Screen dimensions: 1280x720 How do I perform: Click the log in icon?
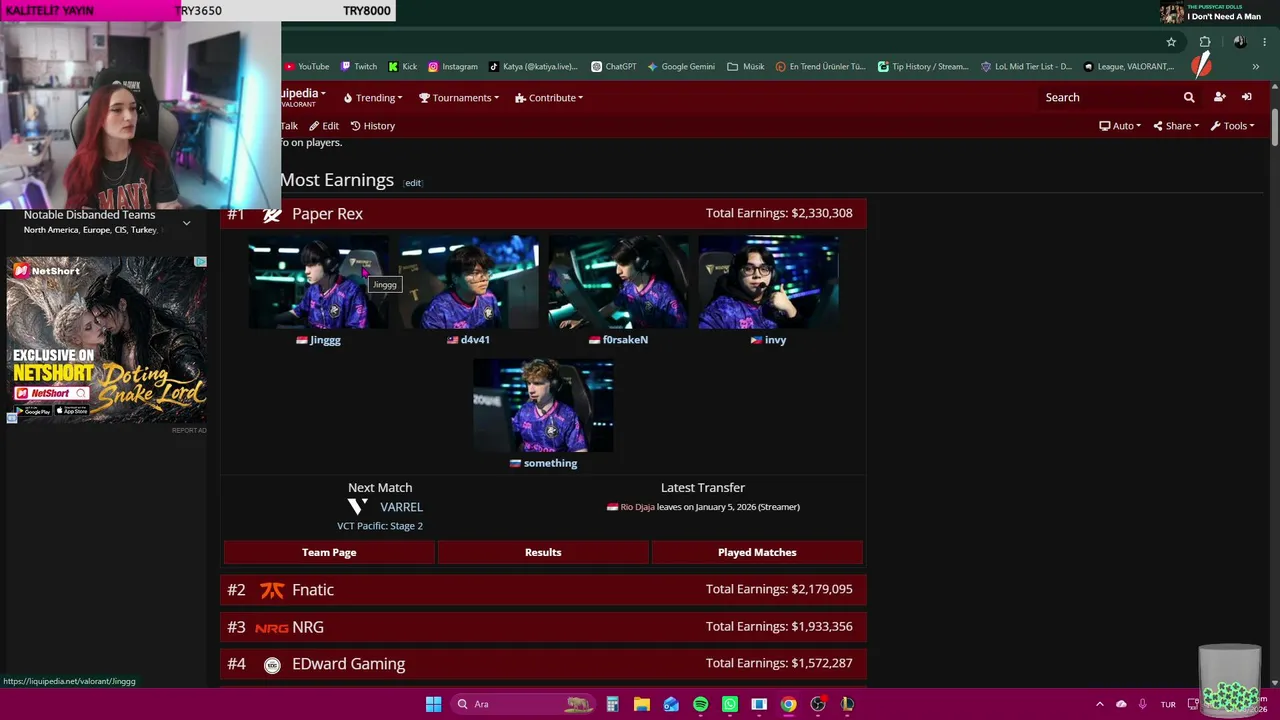(1247, 97)
